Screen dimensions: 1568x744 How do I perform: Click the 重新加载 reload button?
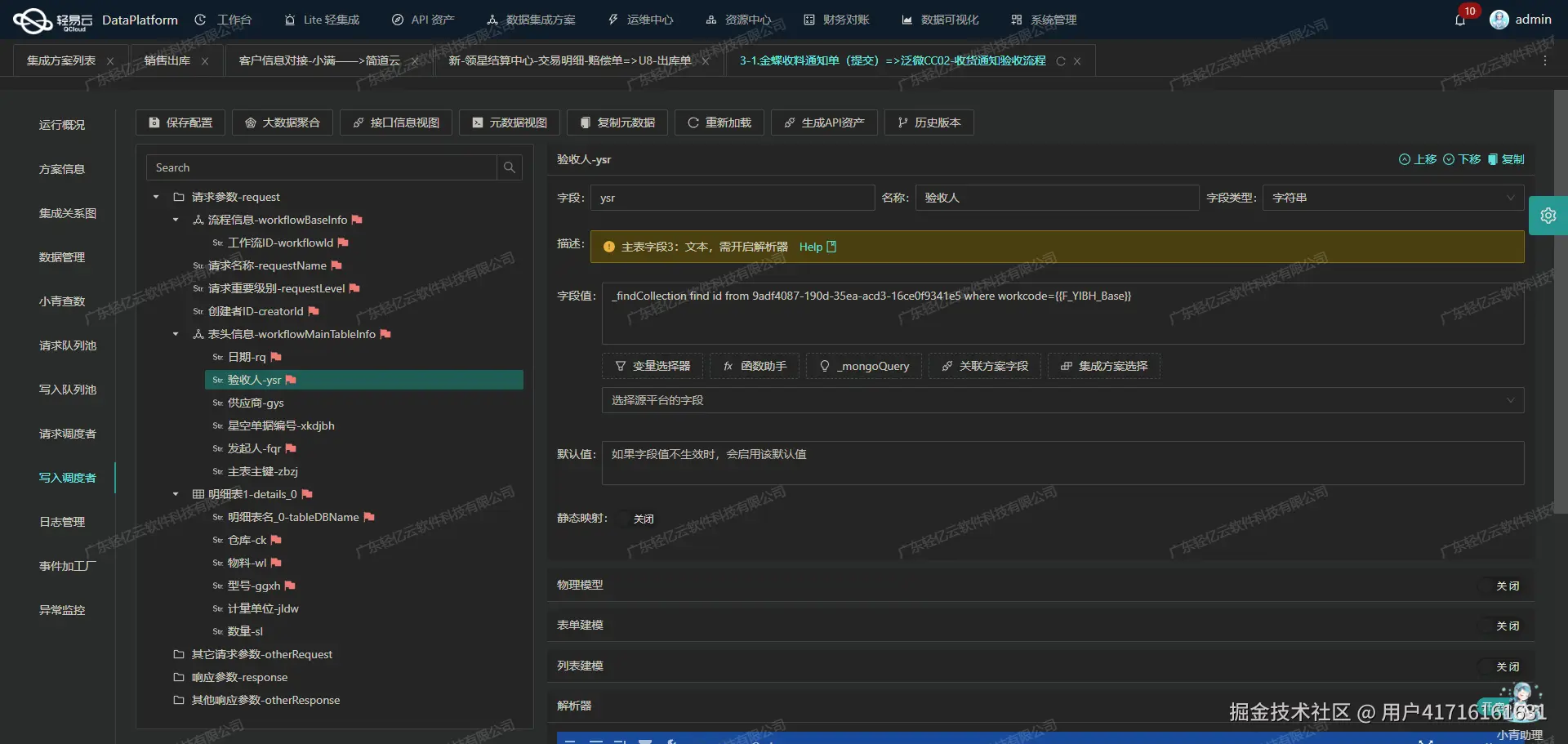pyautogui.click(x=718, y=123)
